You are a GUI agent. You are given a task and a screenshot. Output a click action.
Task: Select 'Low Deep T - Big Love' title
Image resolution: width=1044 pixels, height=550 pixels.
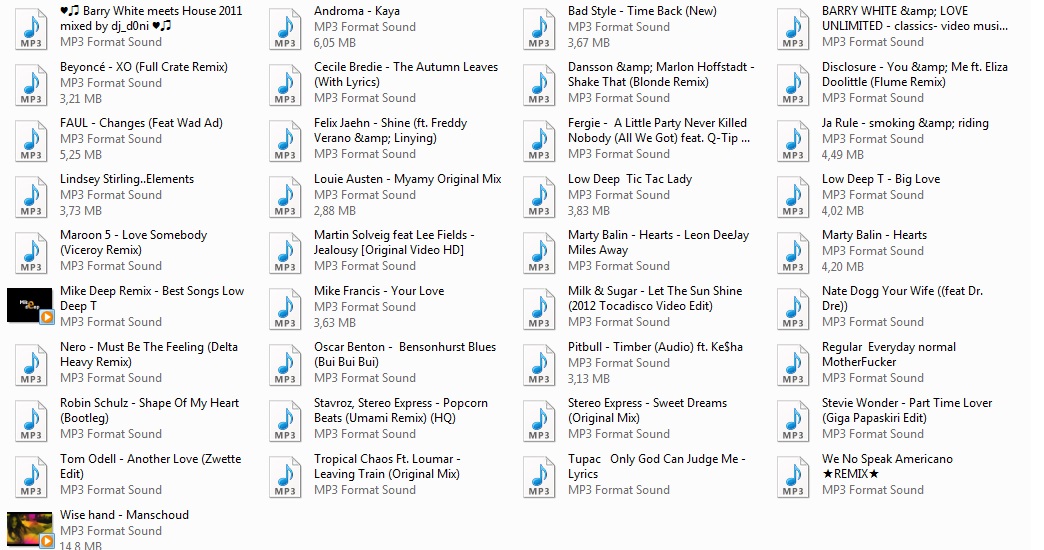click(881, 179)
